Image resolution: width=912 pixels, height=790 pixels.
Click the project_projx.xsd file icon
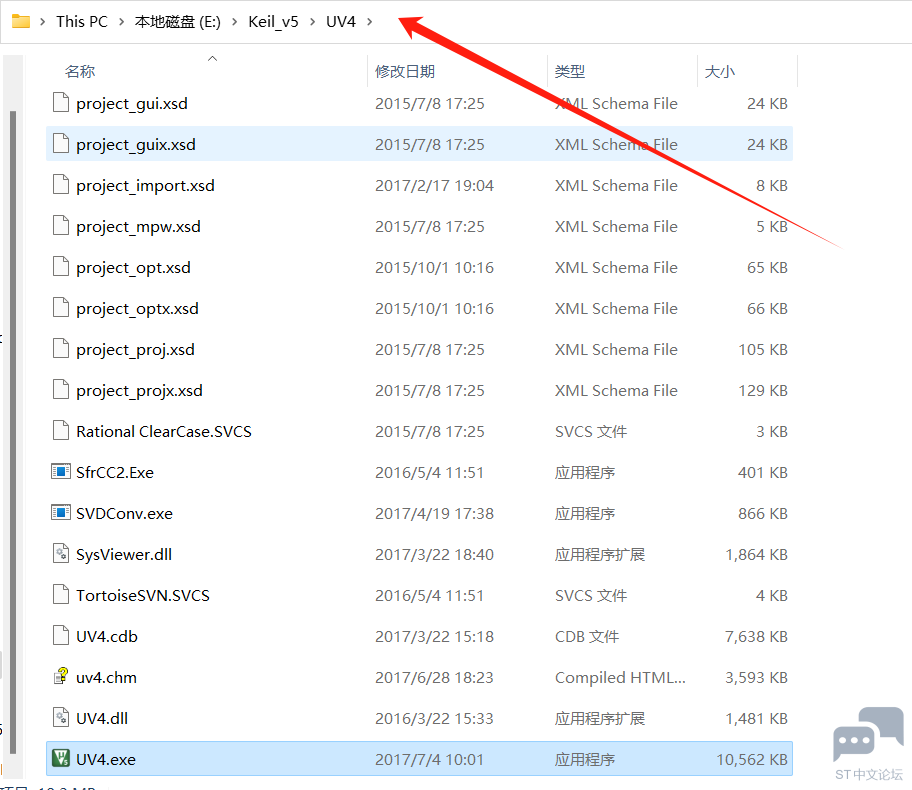60,389
